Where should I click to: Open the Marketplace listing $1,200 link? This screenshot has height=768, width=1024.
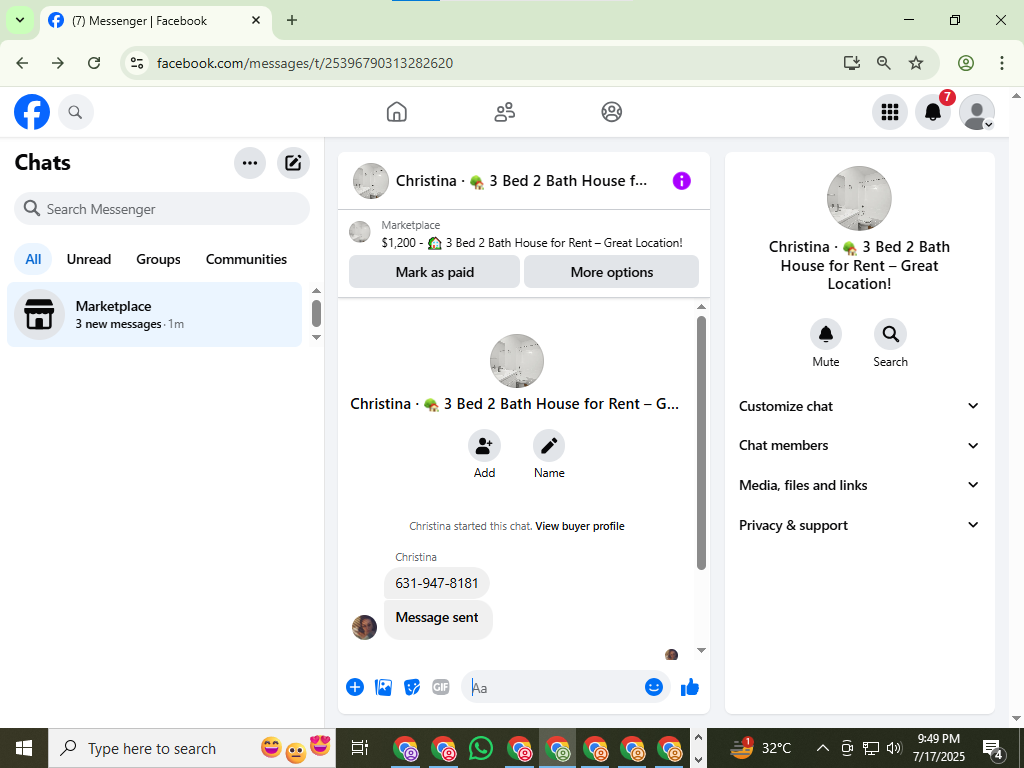point(532,243)
